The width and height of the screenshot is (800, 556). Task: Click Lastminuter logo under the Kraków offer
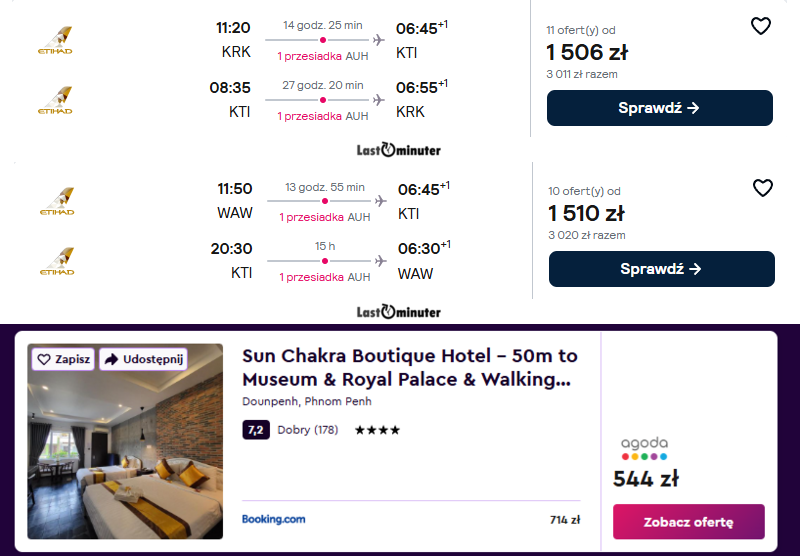(x=398, y=150)
